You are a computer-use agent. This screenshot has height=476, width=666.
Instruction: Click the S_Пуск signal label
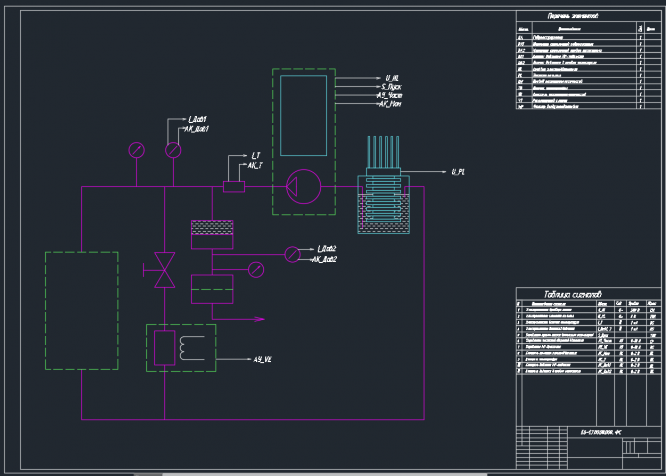(x=391, y=87)
